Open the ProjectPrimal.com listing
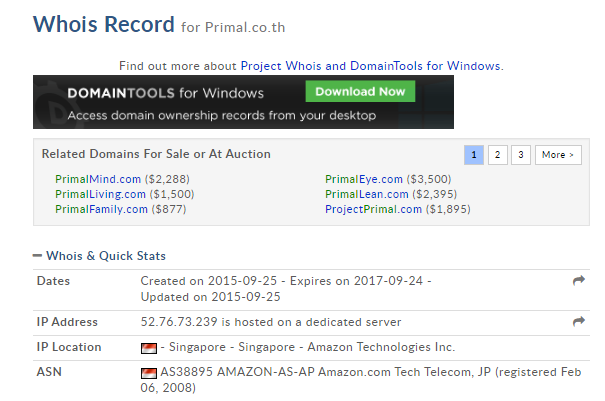This screenshot has height=401, width=605. coord(373,209)
